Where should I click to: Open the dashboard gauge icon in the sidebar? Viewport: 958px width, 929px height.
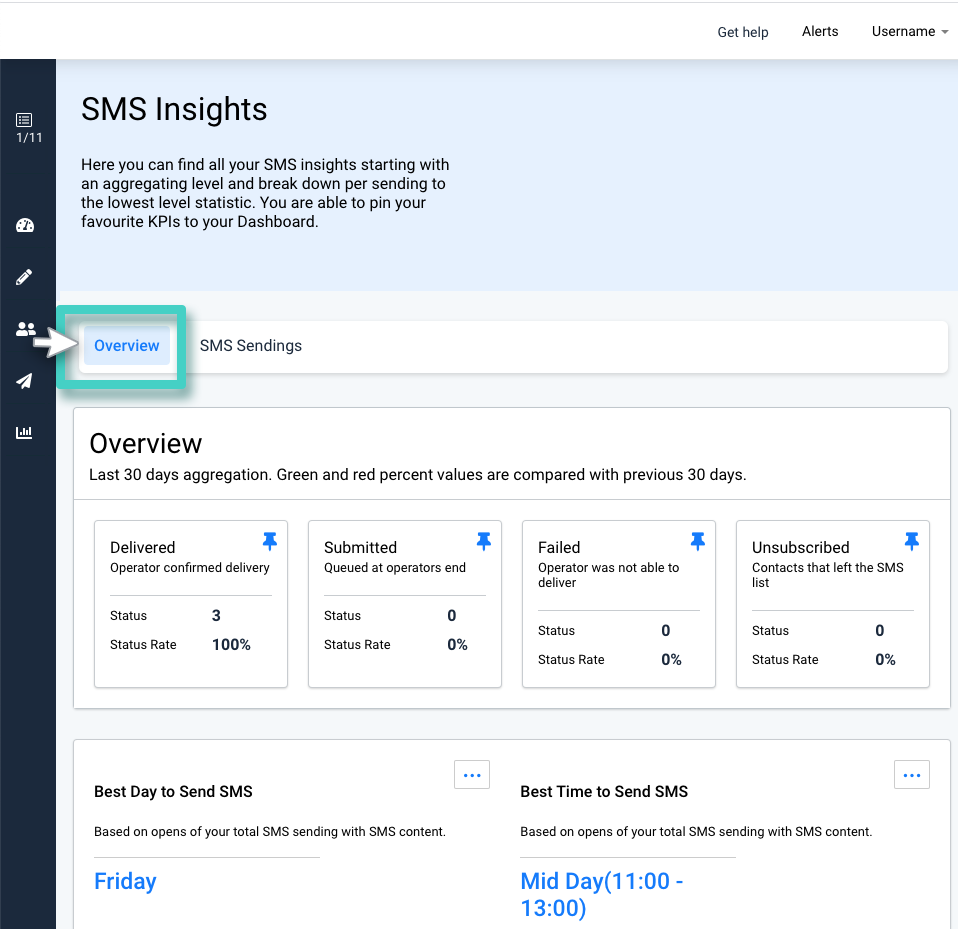(x=25, y=225)
